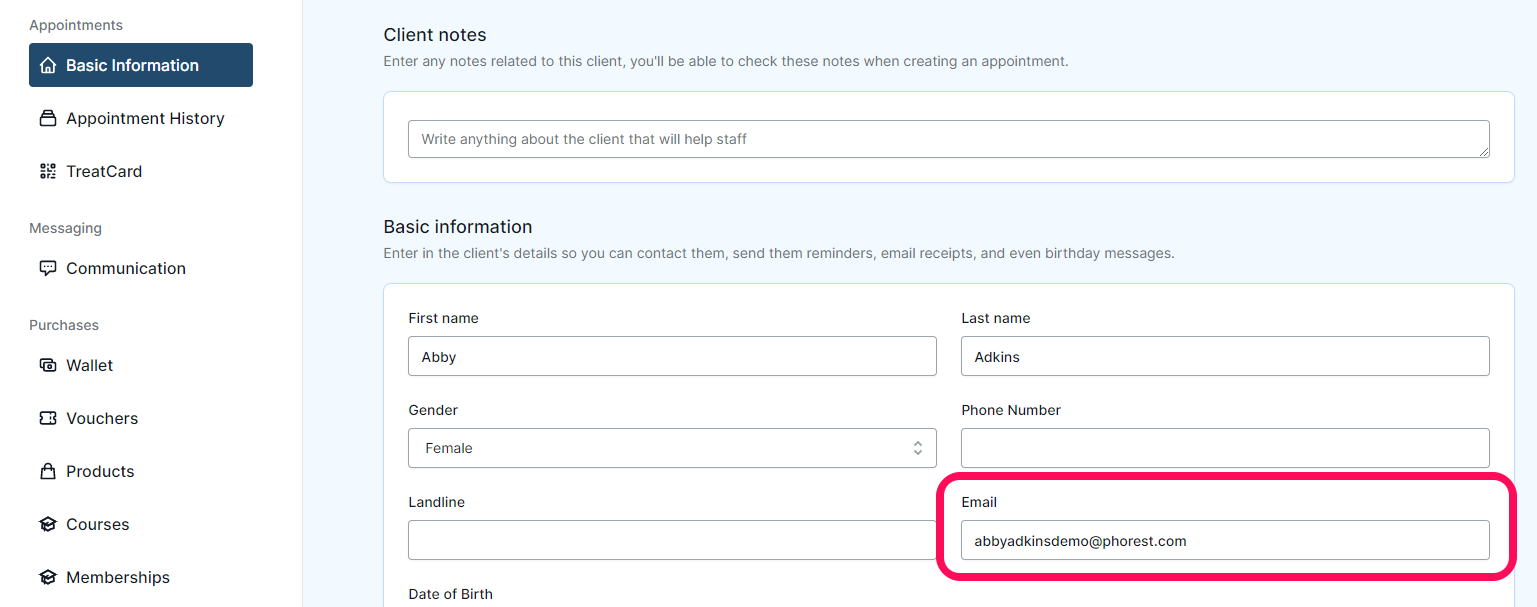Click the Messaging sidebar group label
Screen dimensions: 1537x607
[65, 228]
